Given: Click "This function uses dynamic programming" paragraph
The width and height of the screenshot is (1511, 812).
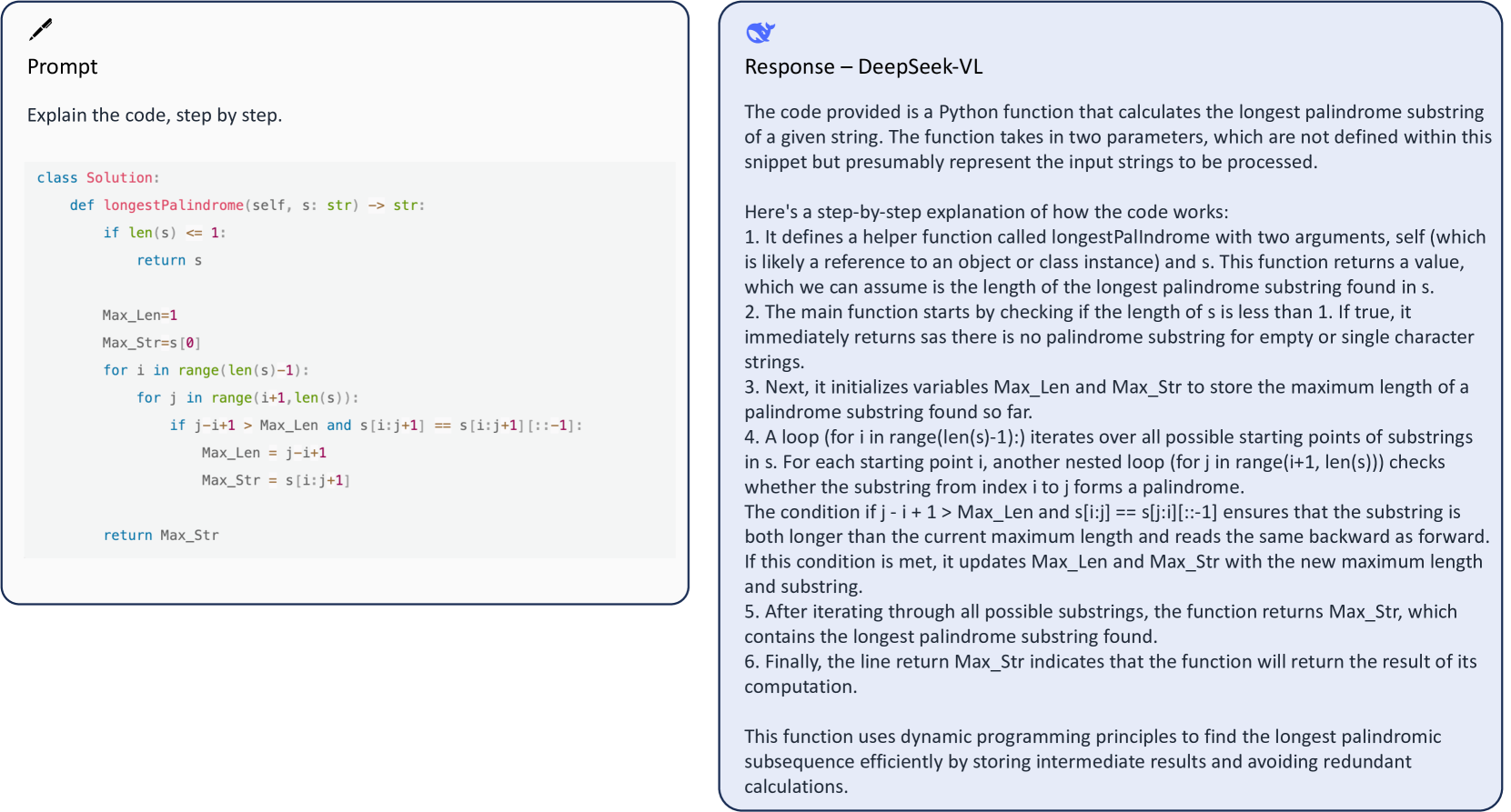Looking at the screenshot, I should click(x=1093, y=761).
